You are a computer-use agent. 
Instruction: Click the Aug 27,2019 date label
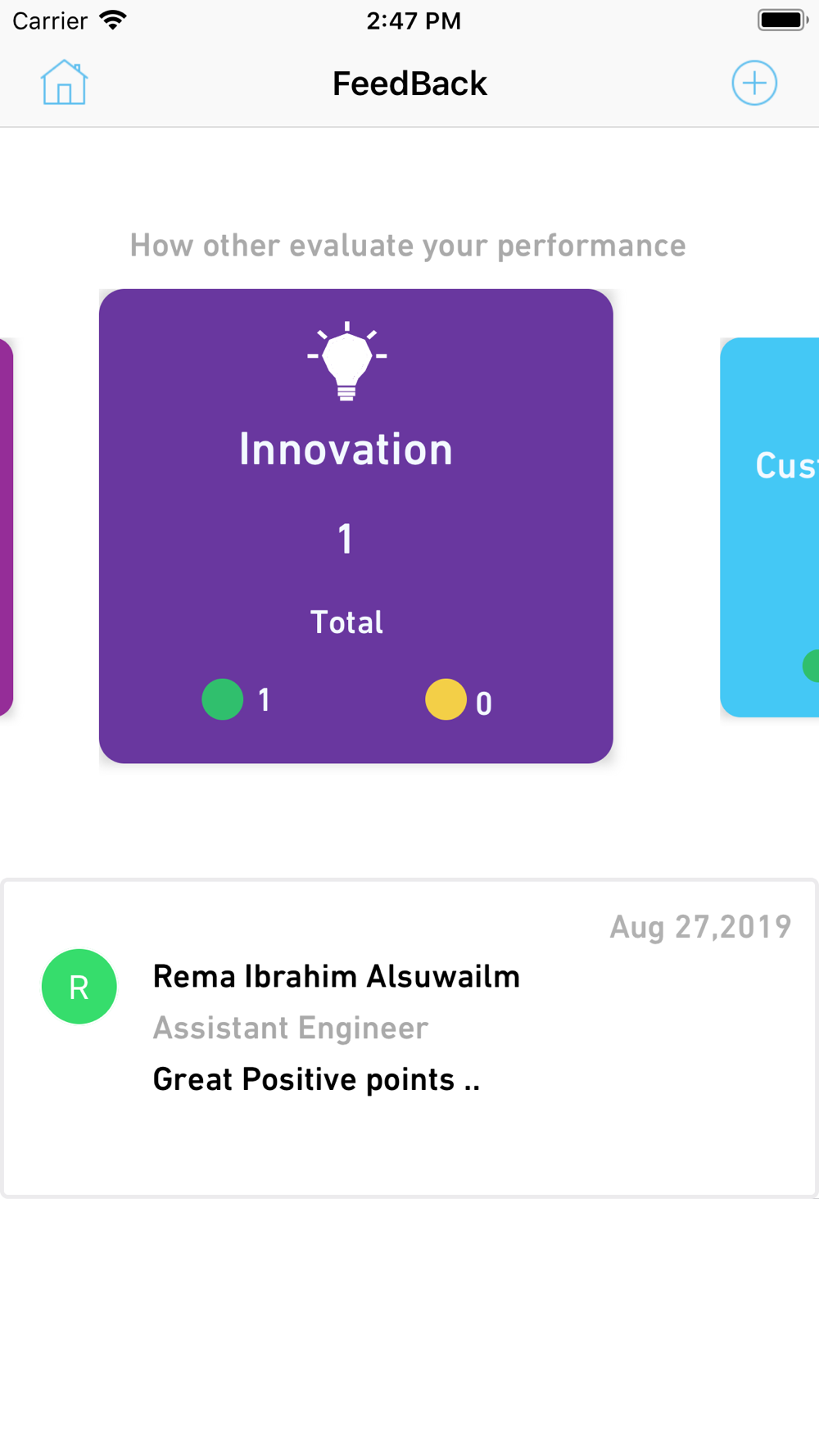700,927
